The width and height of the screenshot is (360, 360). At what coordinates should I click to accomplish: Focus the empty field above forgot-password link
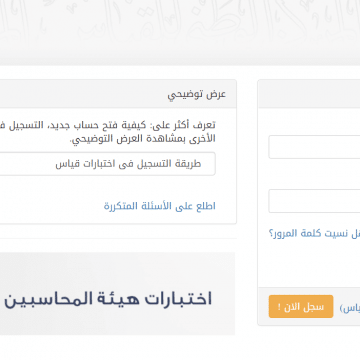click(x=314, y=201)
